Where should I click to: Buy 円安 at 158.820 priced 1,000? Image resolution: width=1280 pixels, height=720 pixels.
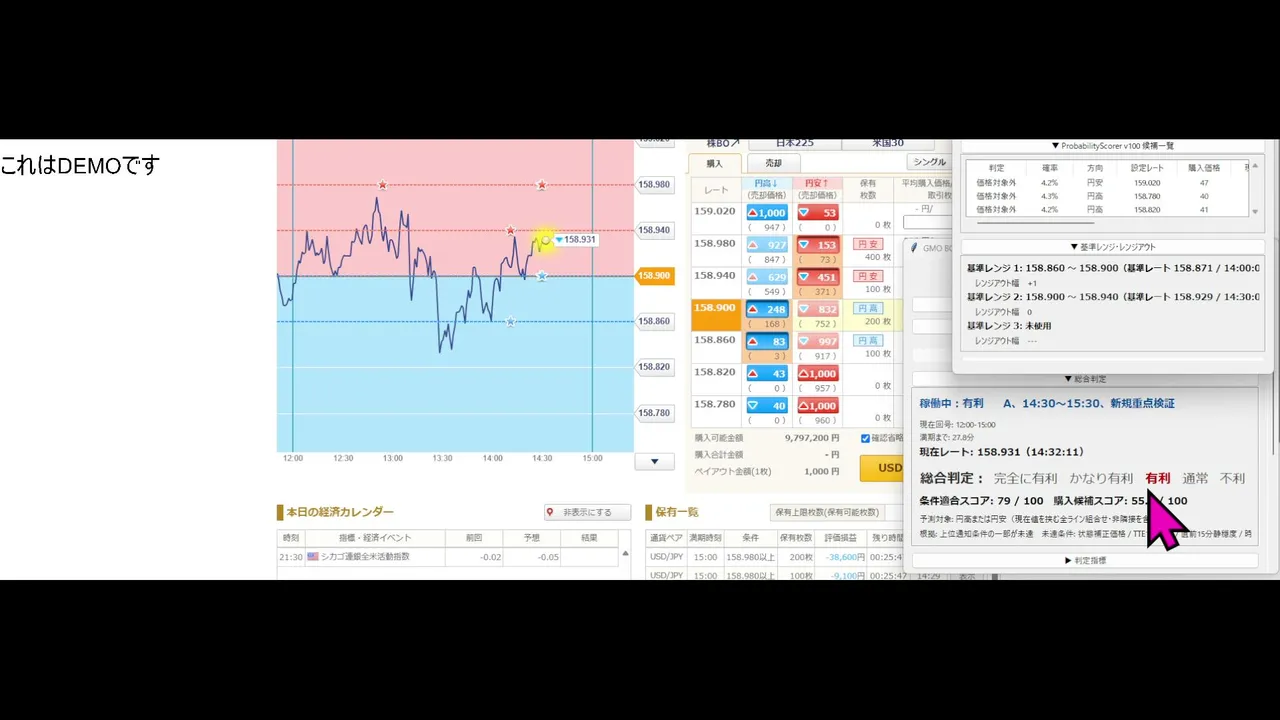(x=817, y=374)
